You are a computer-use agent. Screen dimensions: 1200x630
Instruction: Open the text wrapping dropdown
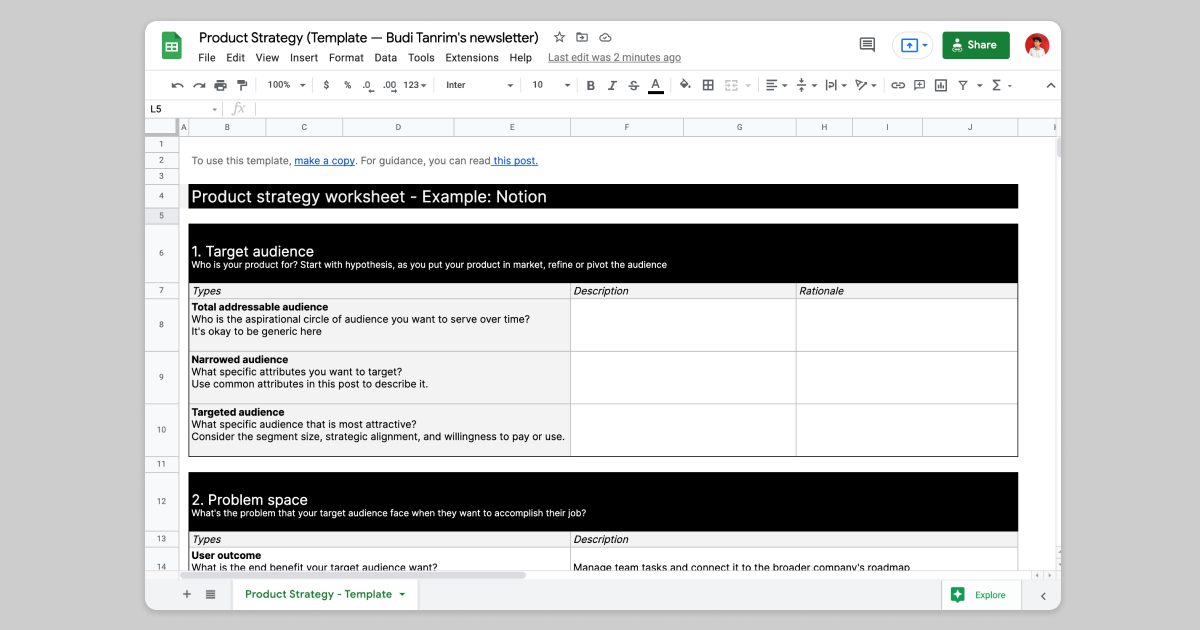tap(837, 86)
